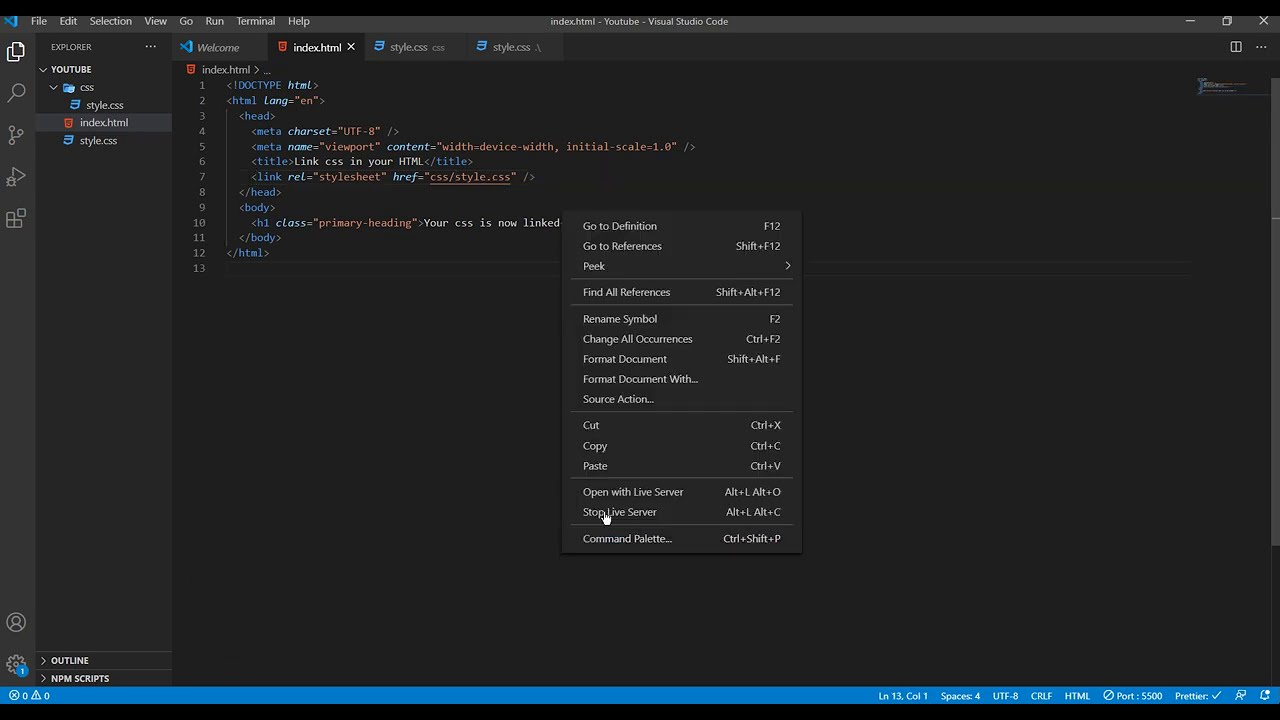
Task: Open notifications bell in status bar
Action: [x=1265, y=696]
